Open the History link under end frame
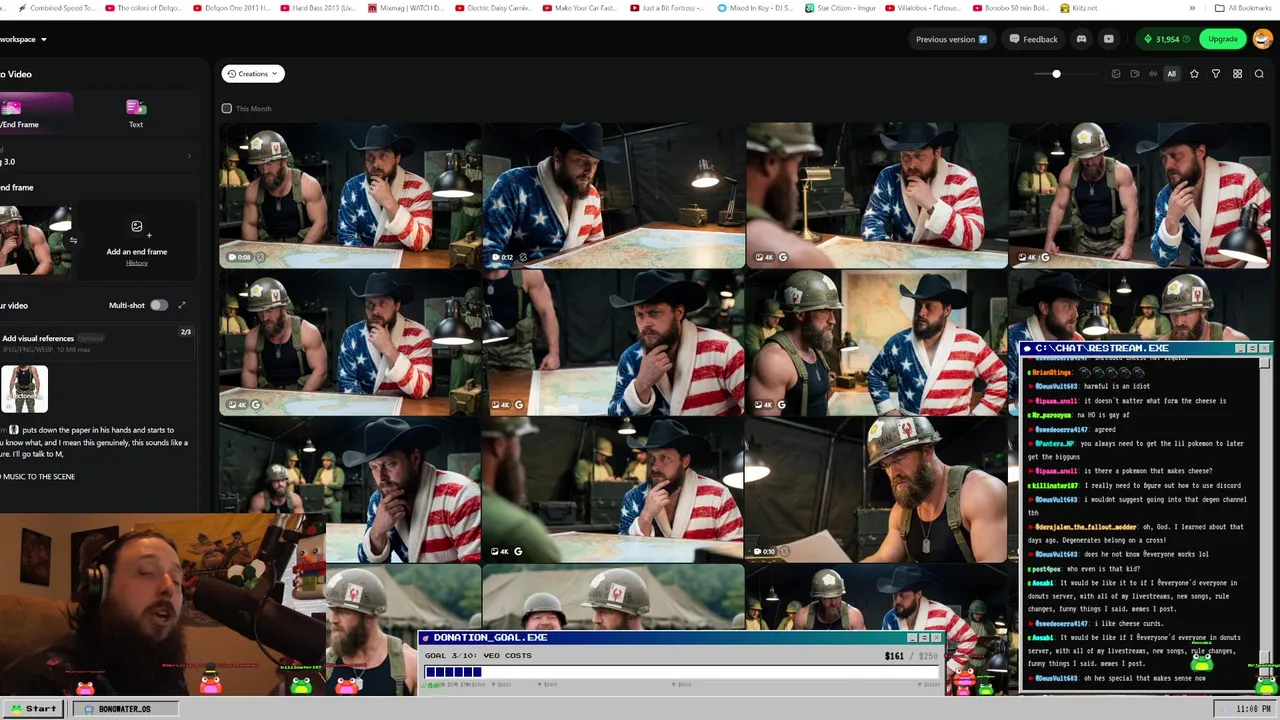Viewport: 1280px width, 720px height. [137, 263]
